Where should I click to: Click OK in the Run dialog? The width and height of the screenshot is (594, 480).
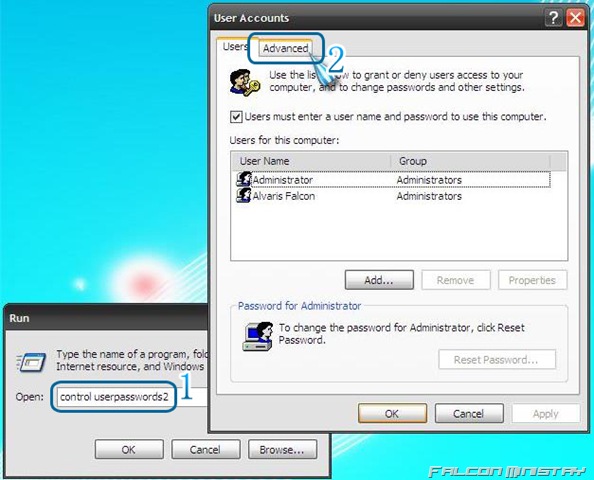(x=129, y=449)
